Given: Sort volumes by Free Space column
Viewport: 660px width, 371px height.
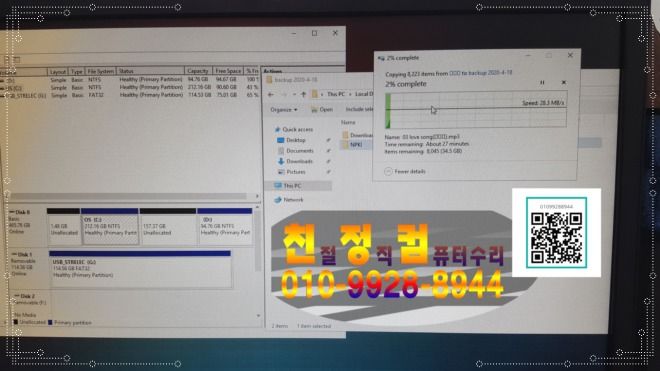Looking at the screenshot, I should click(228, 71).
